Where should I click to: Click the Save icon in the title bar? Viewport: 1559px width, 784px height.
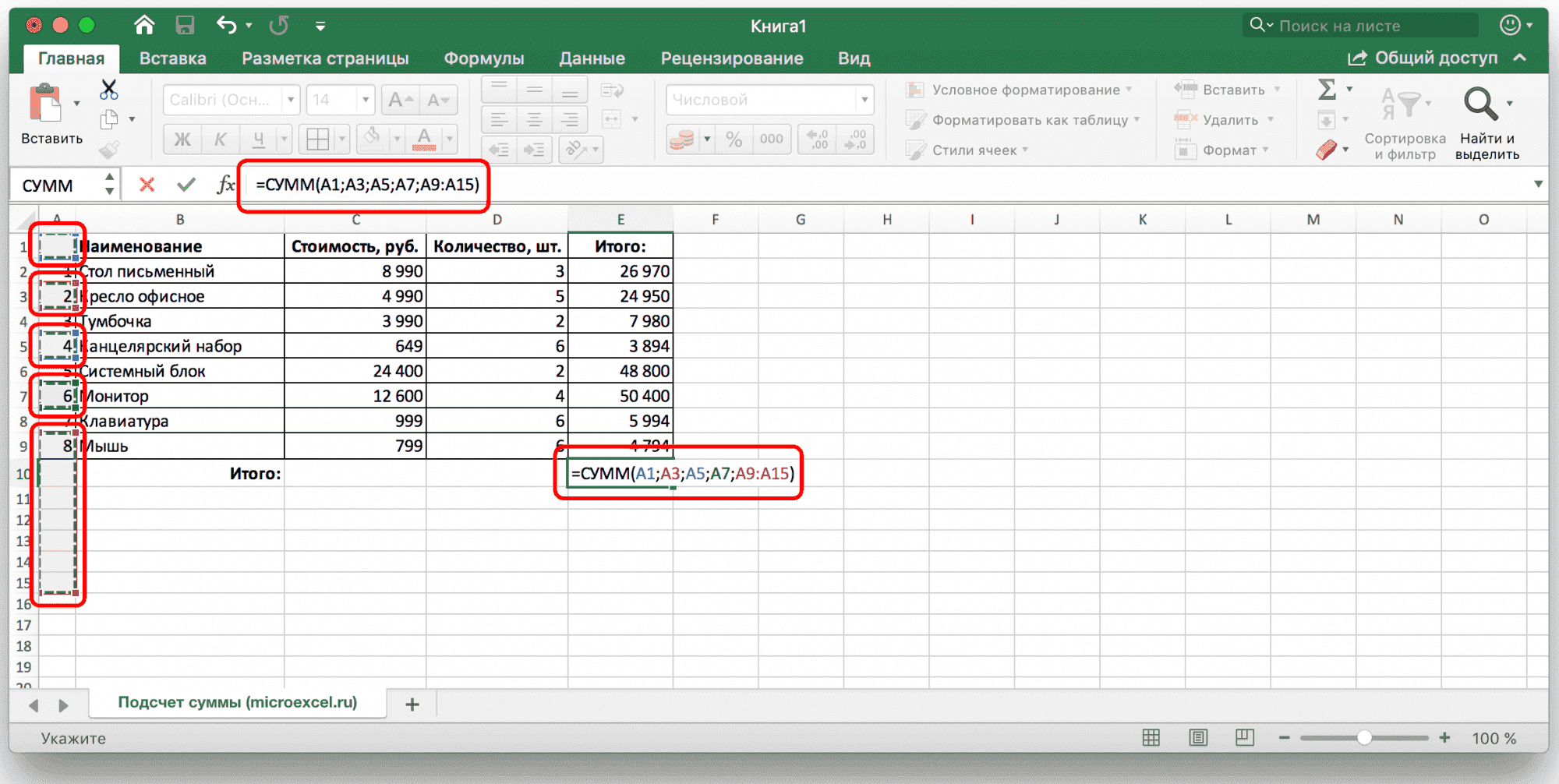(x=185, y=26)
